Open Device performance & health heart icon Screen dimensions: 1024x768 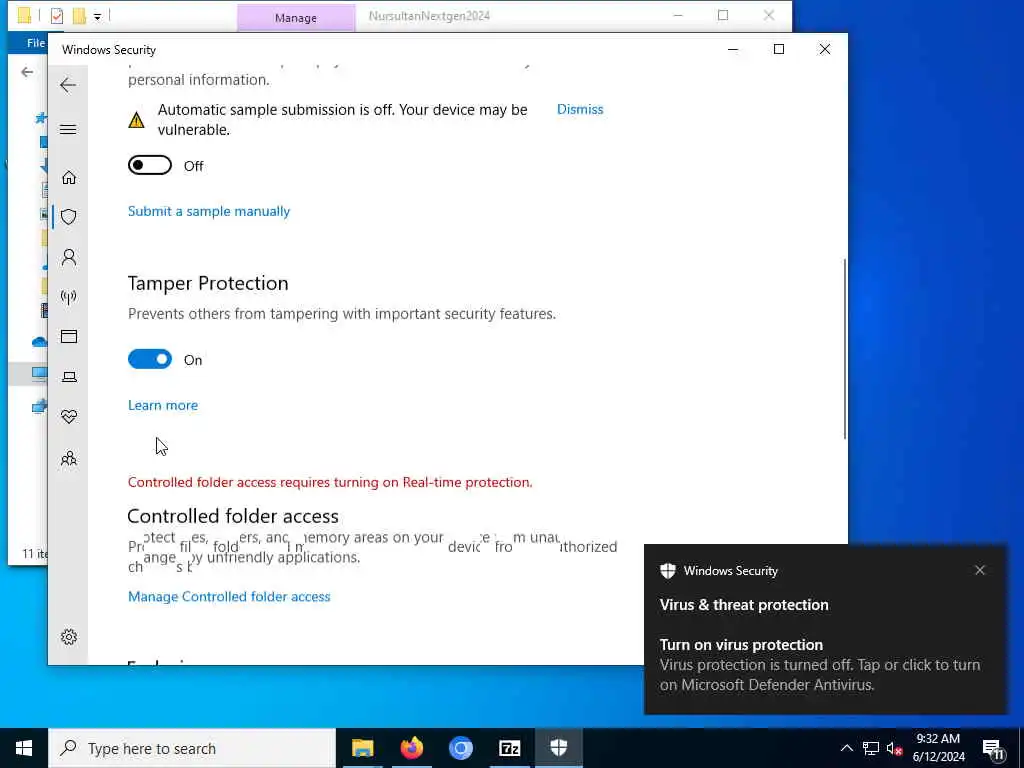69,417
